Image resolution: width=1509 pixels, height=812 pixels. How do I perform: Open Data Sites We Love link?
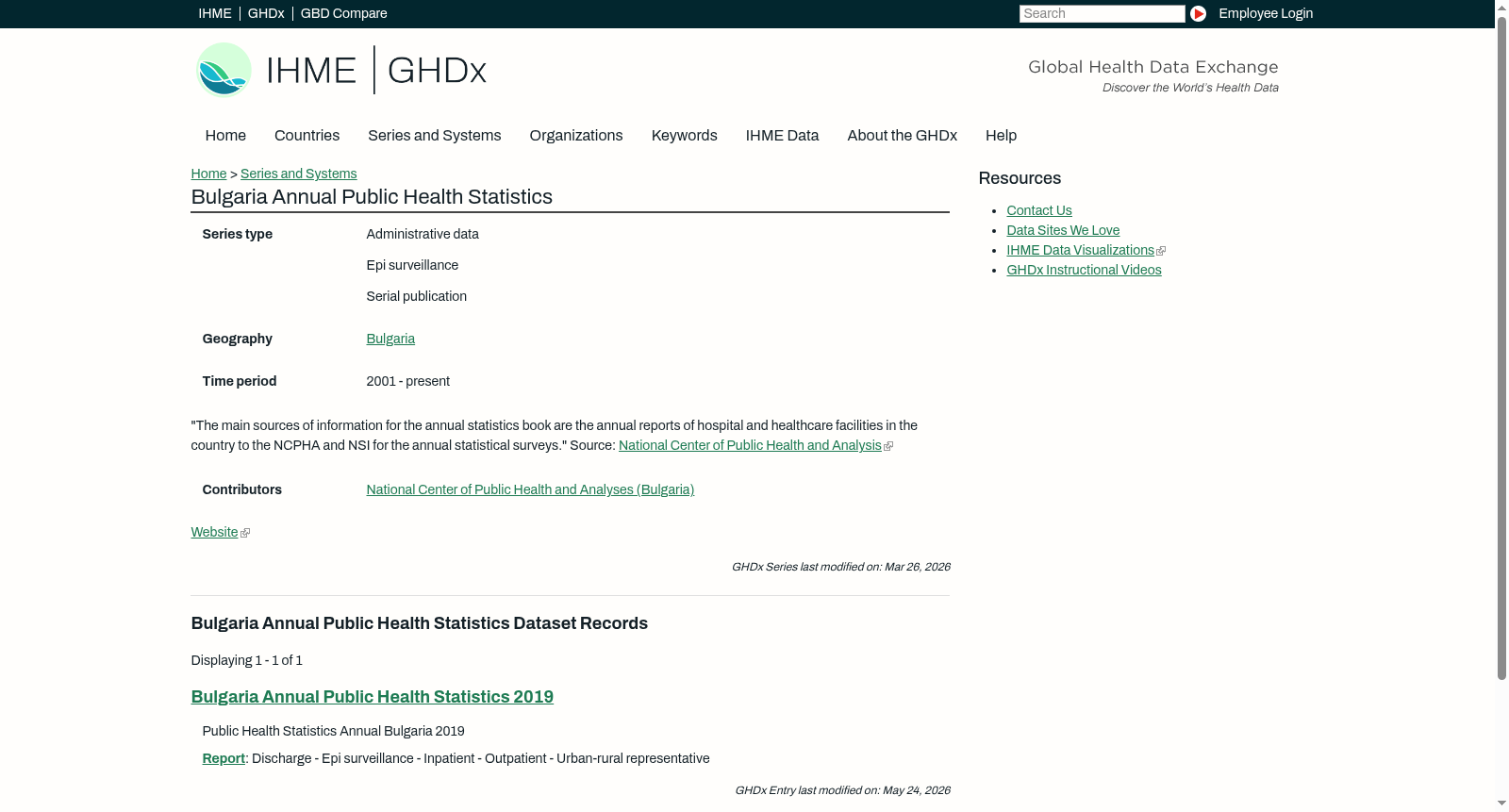point(1063,230)
